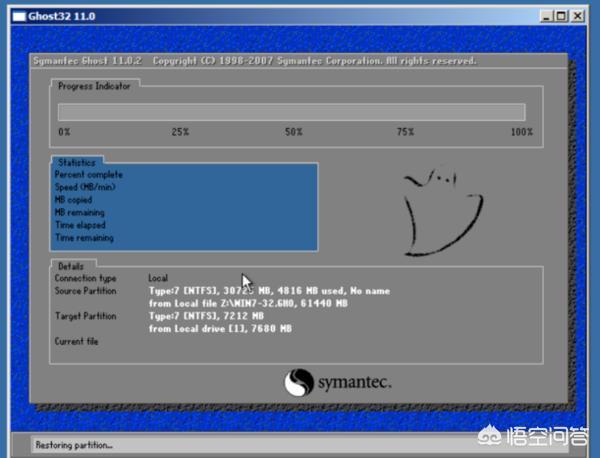
Task: Click the 25% progress mark
Action: coord(180,132)
